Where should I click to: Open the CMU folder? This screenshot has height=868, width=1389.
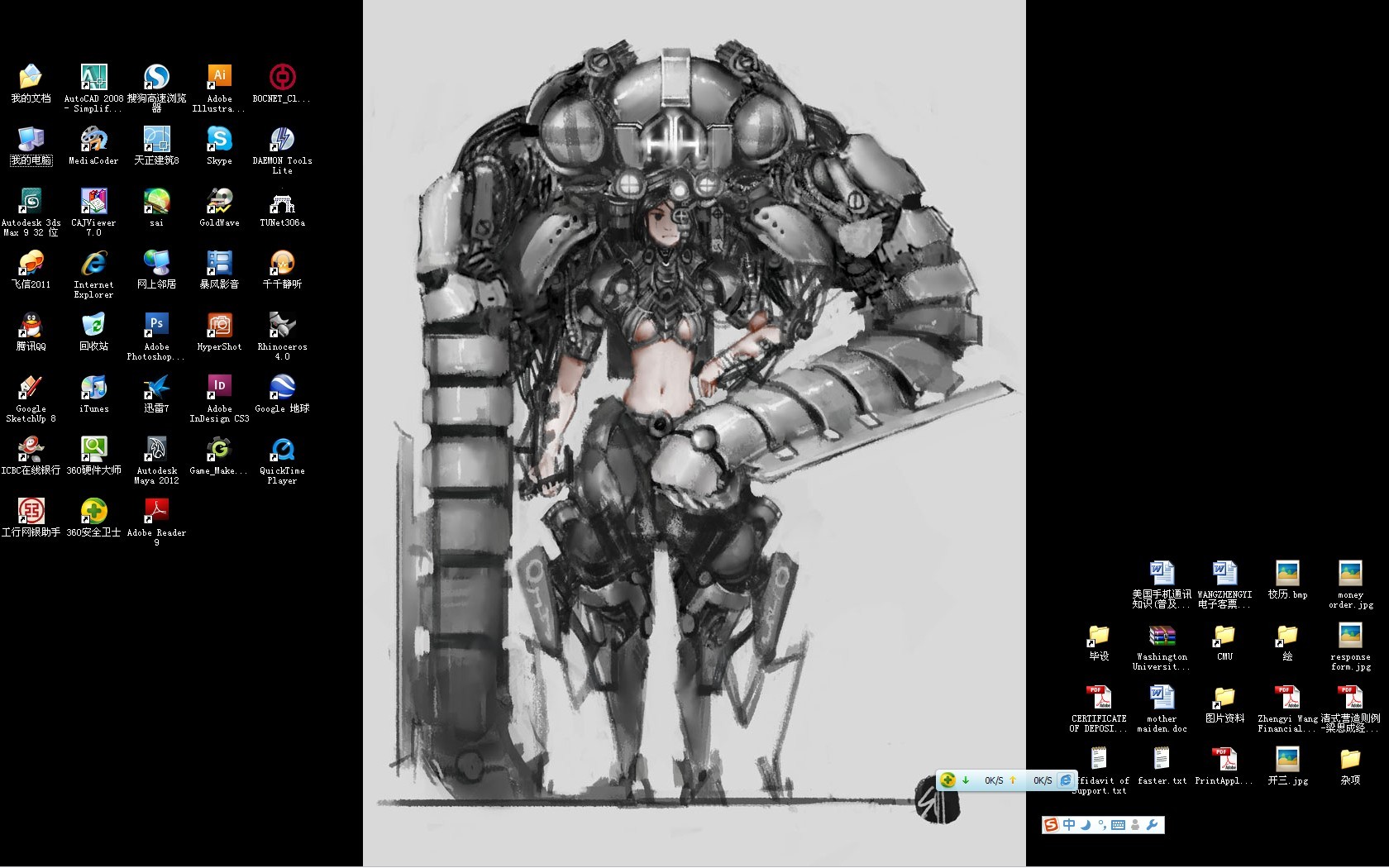pos(1224,641)
